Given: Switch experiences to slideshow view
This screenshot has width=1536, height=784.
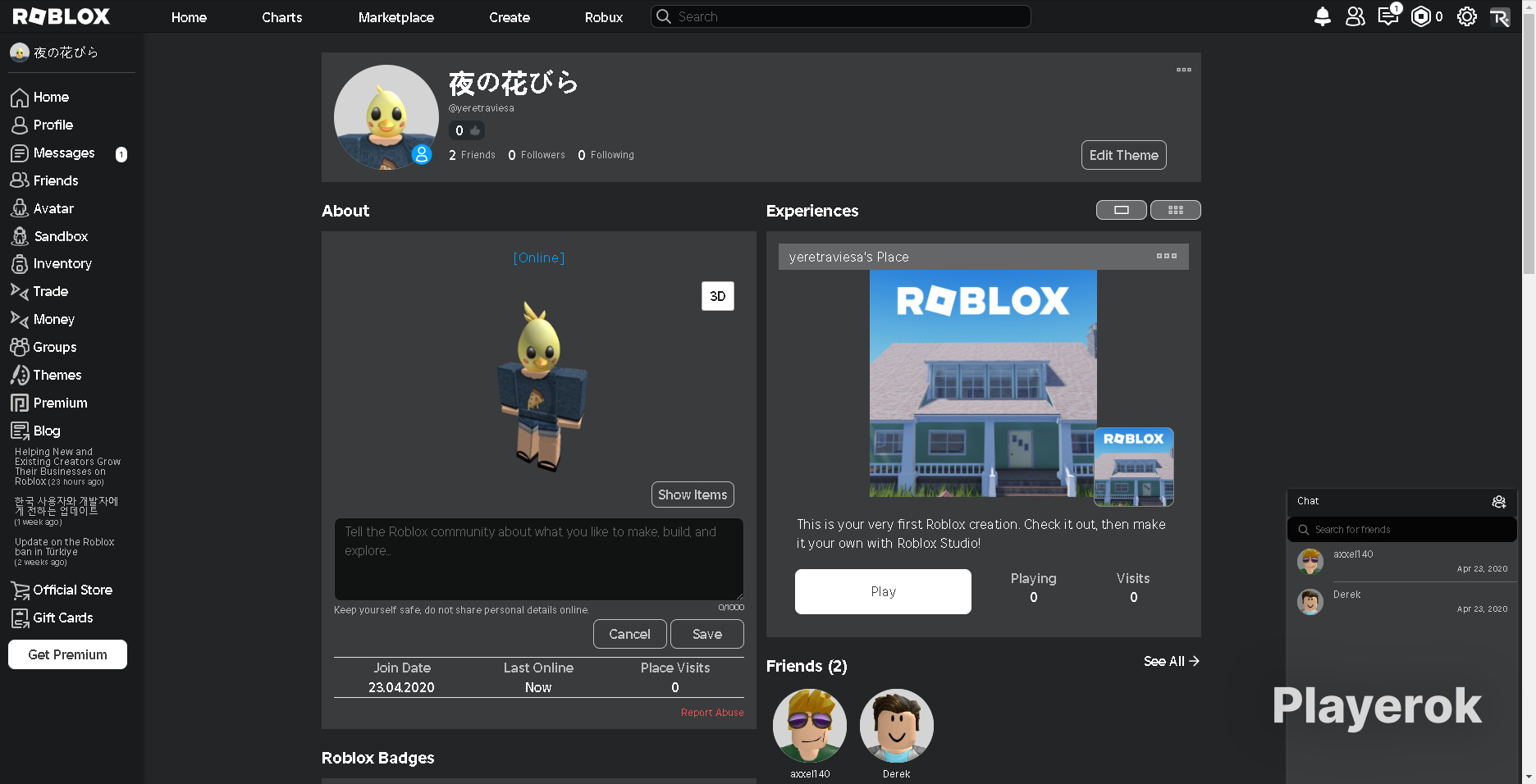Looking at the screenshot, I should 1122,210.
